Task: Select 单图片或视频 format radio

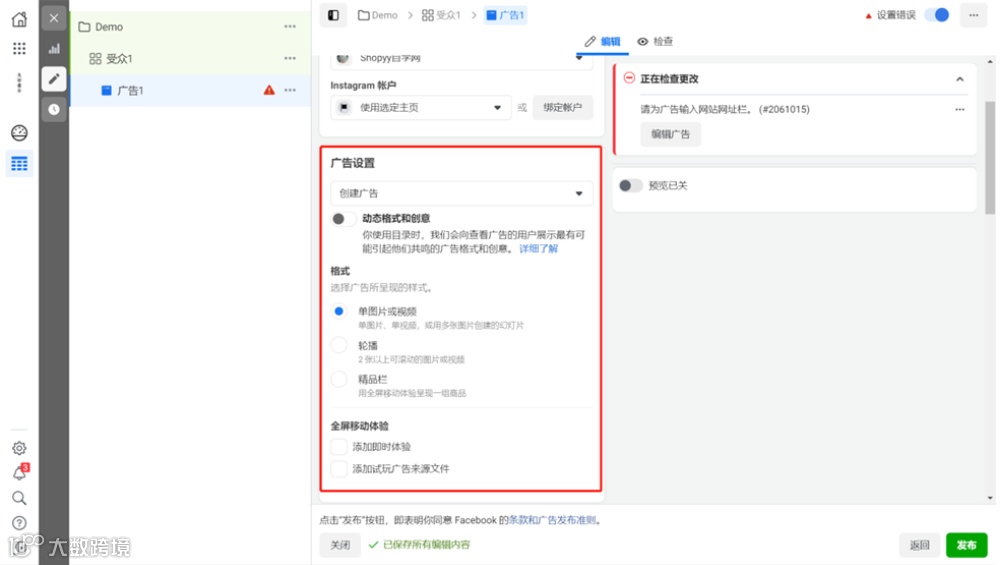Action: tap(339, 312)
